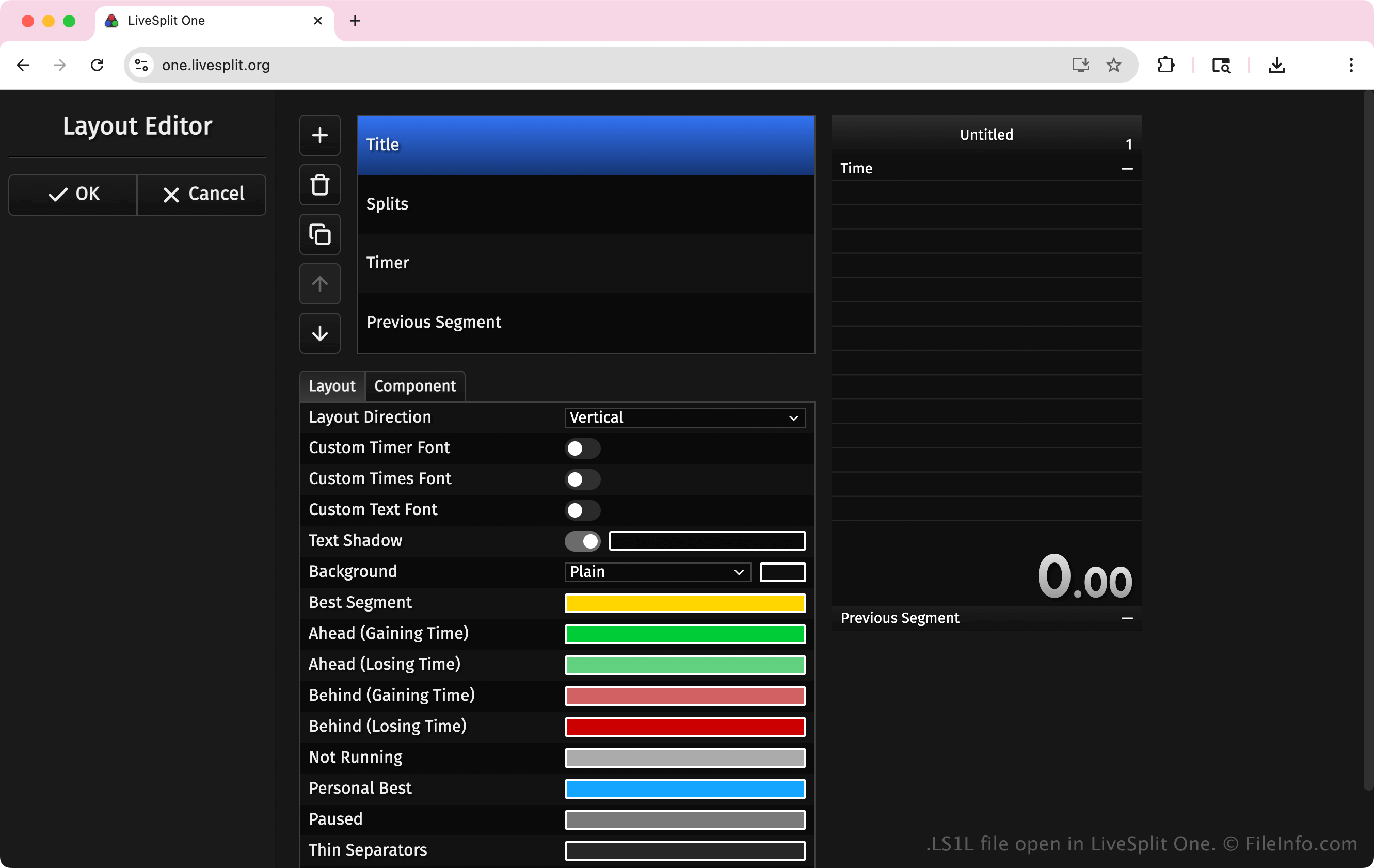Image resolution: width=1374 pixels, height=868 pixels.
Task: Pick the Best Segment gold color swatch
Action: click(x=685, y=603)
